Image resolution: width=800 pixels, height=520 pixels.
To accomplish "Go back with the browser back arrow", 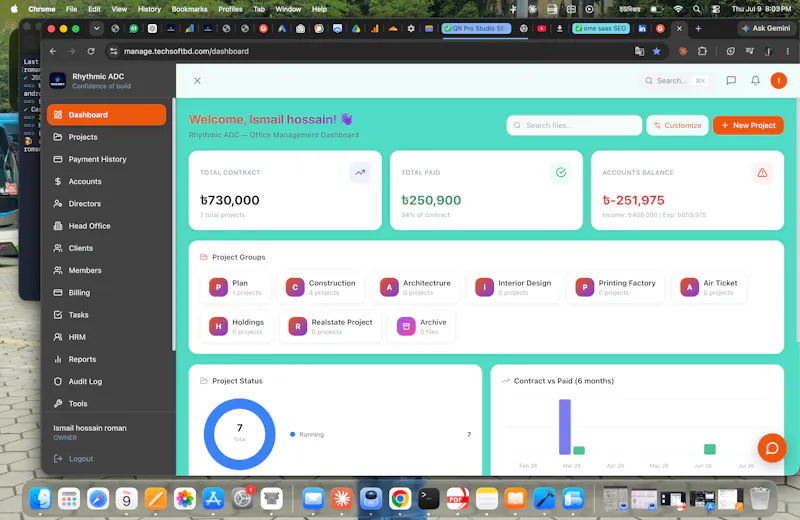I will point(53,51).
